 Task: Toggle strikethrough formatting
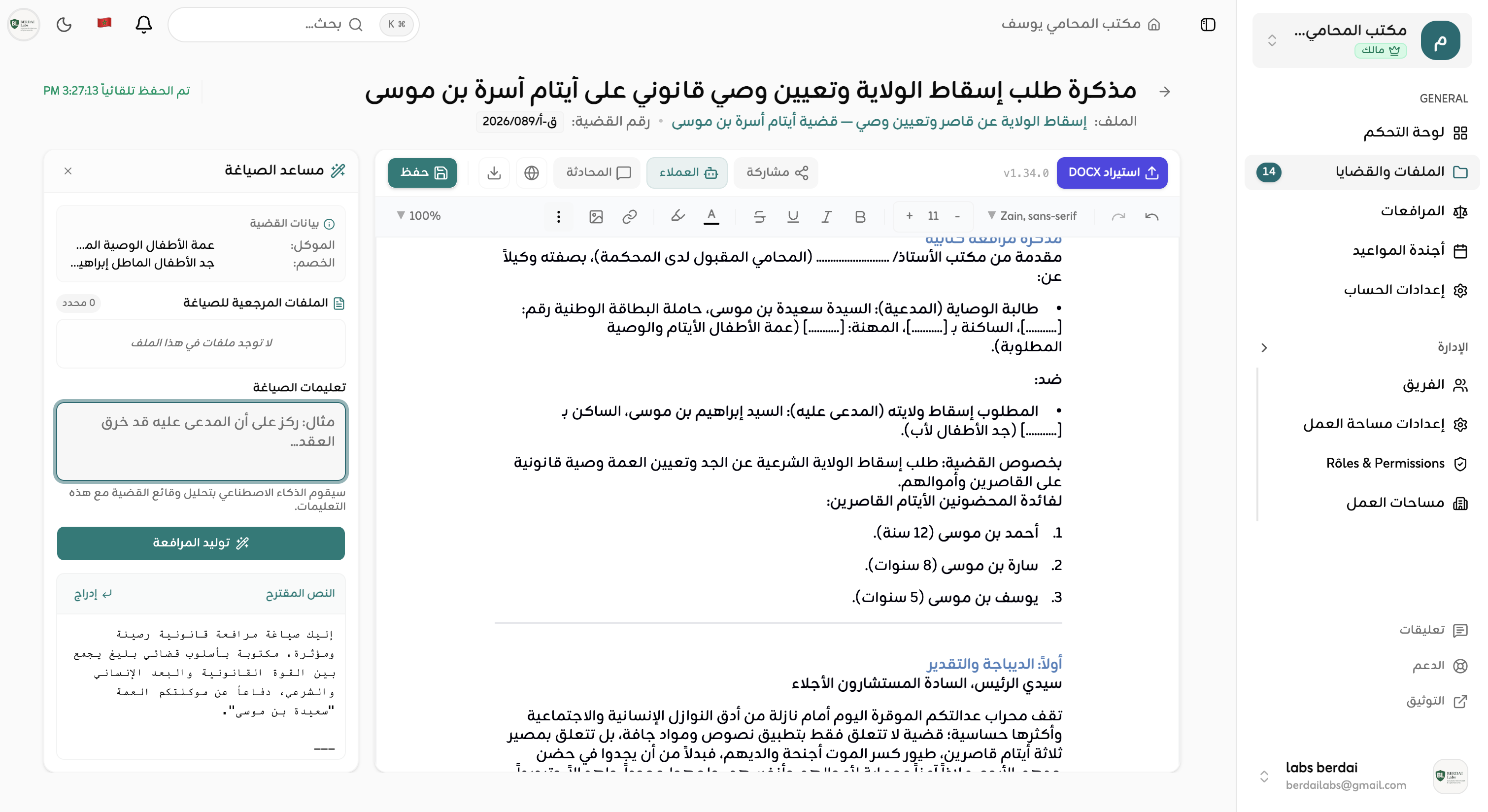tap(760, 216)
